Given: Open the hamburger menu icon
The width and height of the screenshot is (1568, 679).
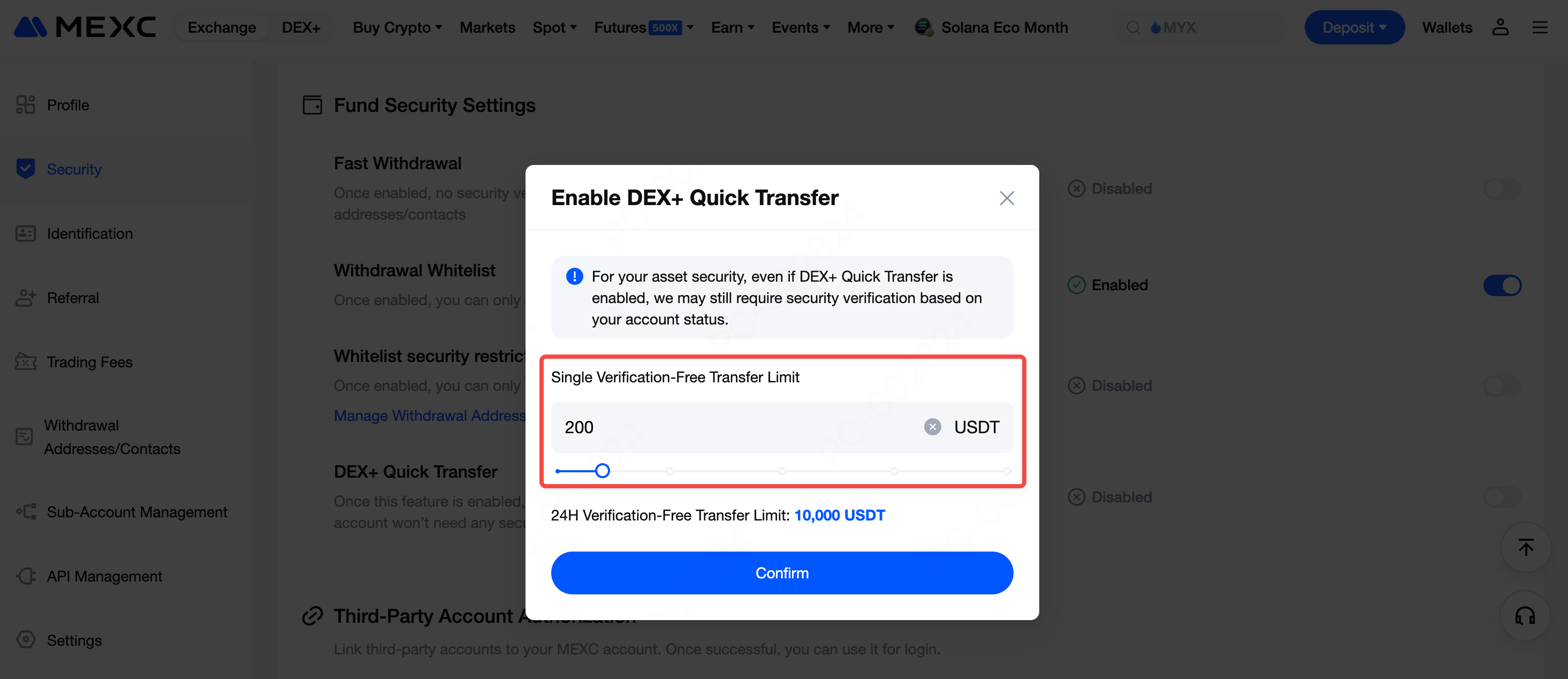Looking at the screenshot, I should click(x=1540, y=27).
